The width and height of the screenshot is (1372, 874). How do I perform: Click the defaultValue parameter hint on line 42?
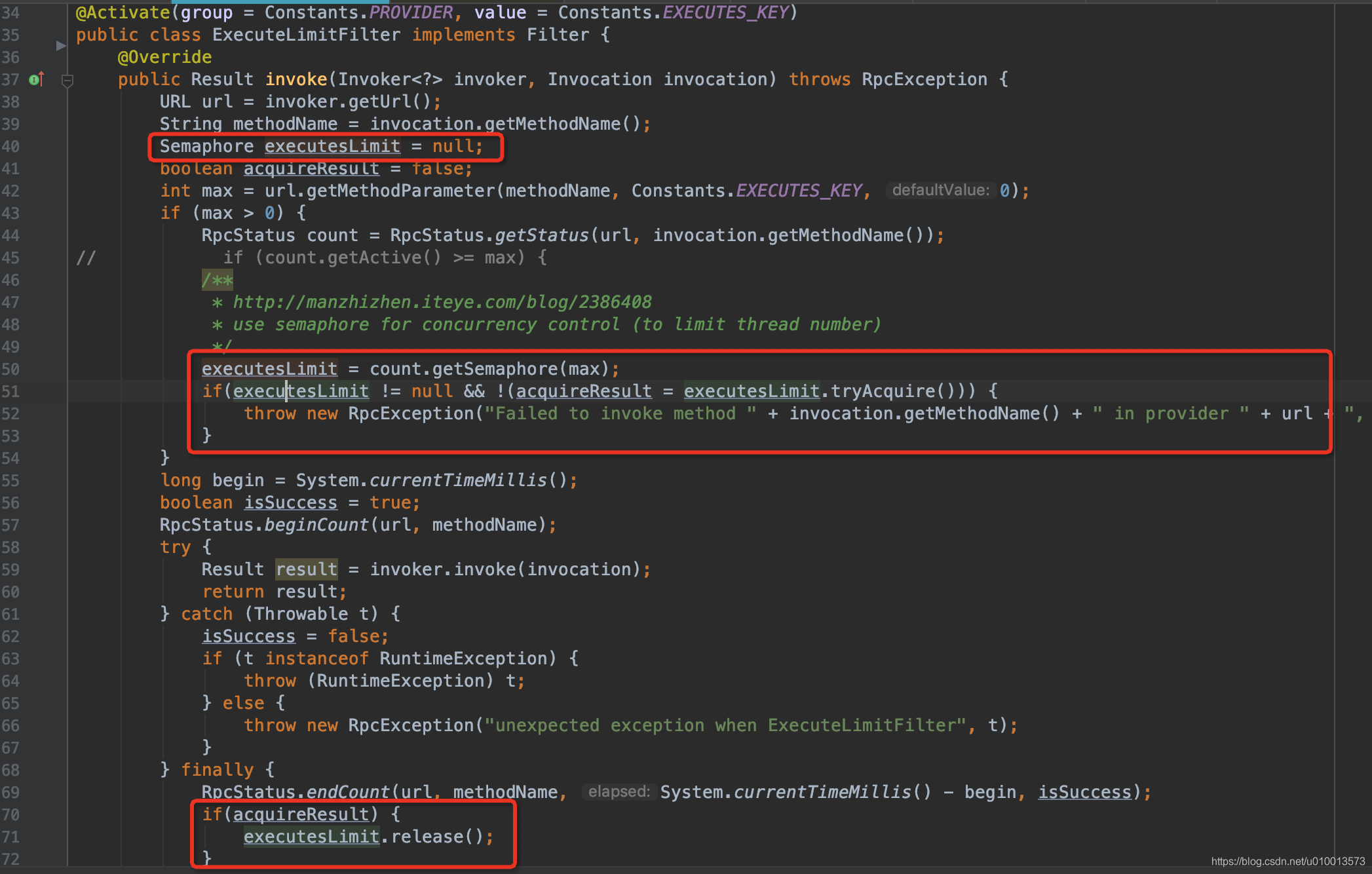tap(940, 191)
